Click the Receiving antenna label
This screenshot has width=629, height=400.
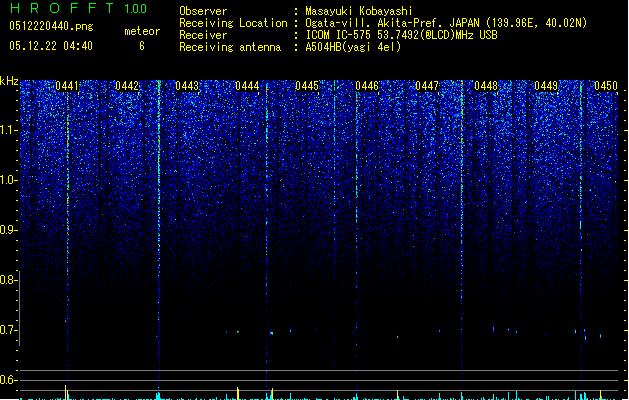[x=230, y=47]
